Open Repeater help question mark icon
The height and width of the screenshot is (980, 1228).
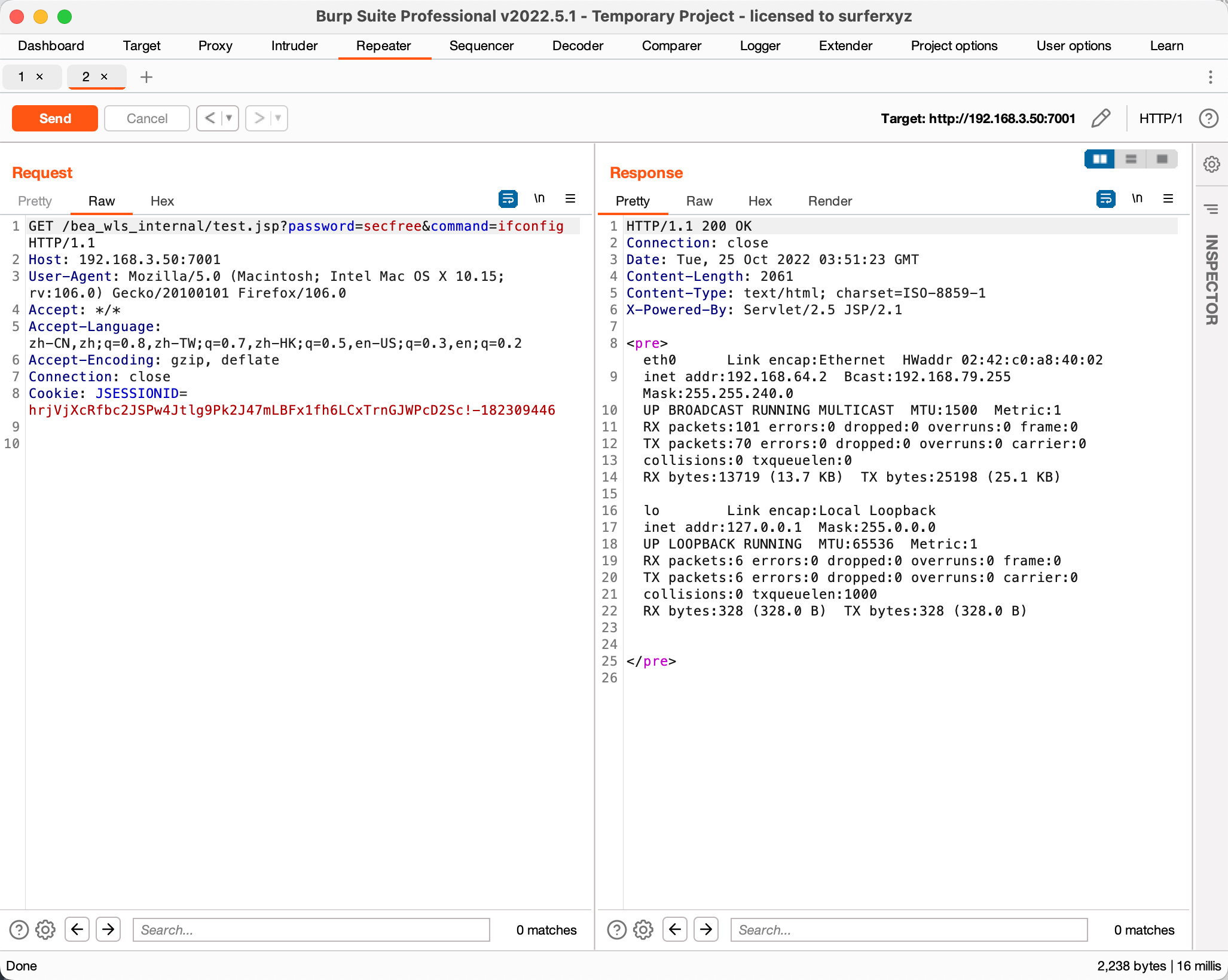[x=1208, y=118]
